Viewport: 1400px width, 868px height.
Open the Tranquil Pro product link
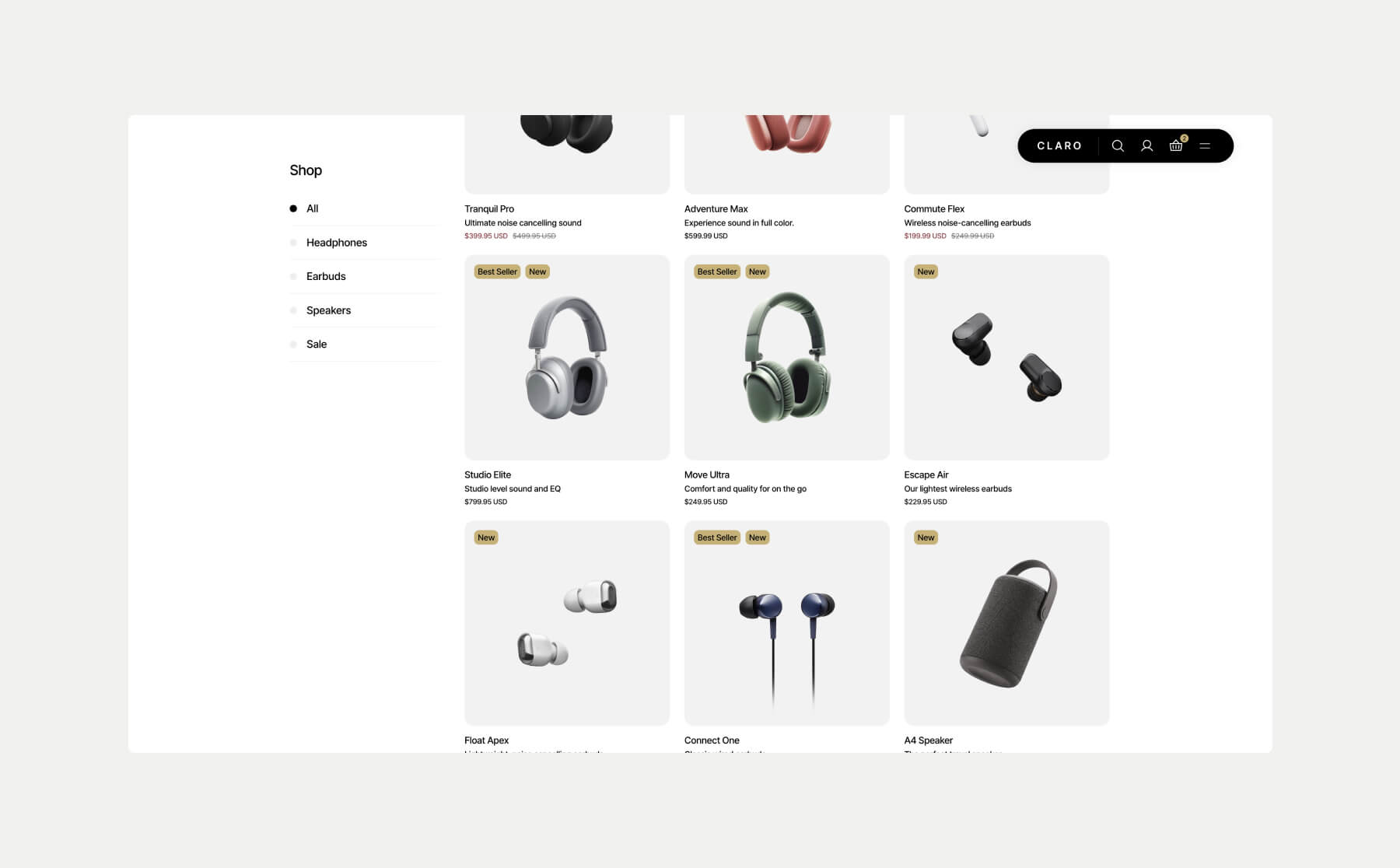pyautogui.click(x=489, y=208)
